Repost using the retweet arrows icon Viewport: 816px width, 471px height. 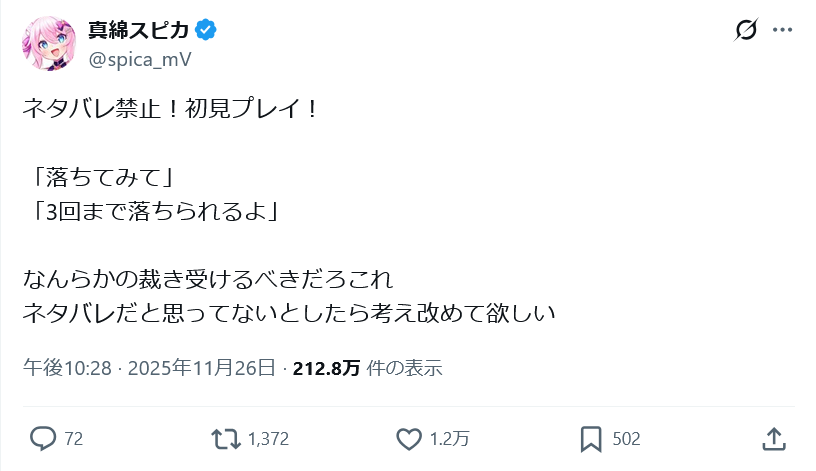[226, 438]
